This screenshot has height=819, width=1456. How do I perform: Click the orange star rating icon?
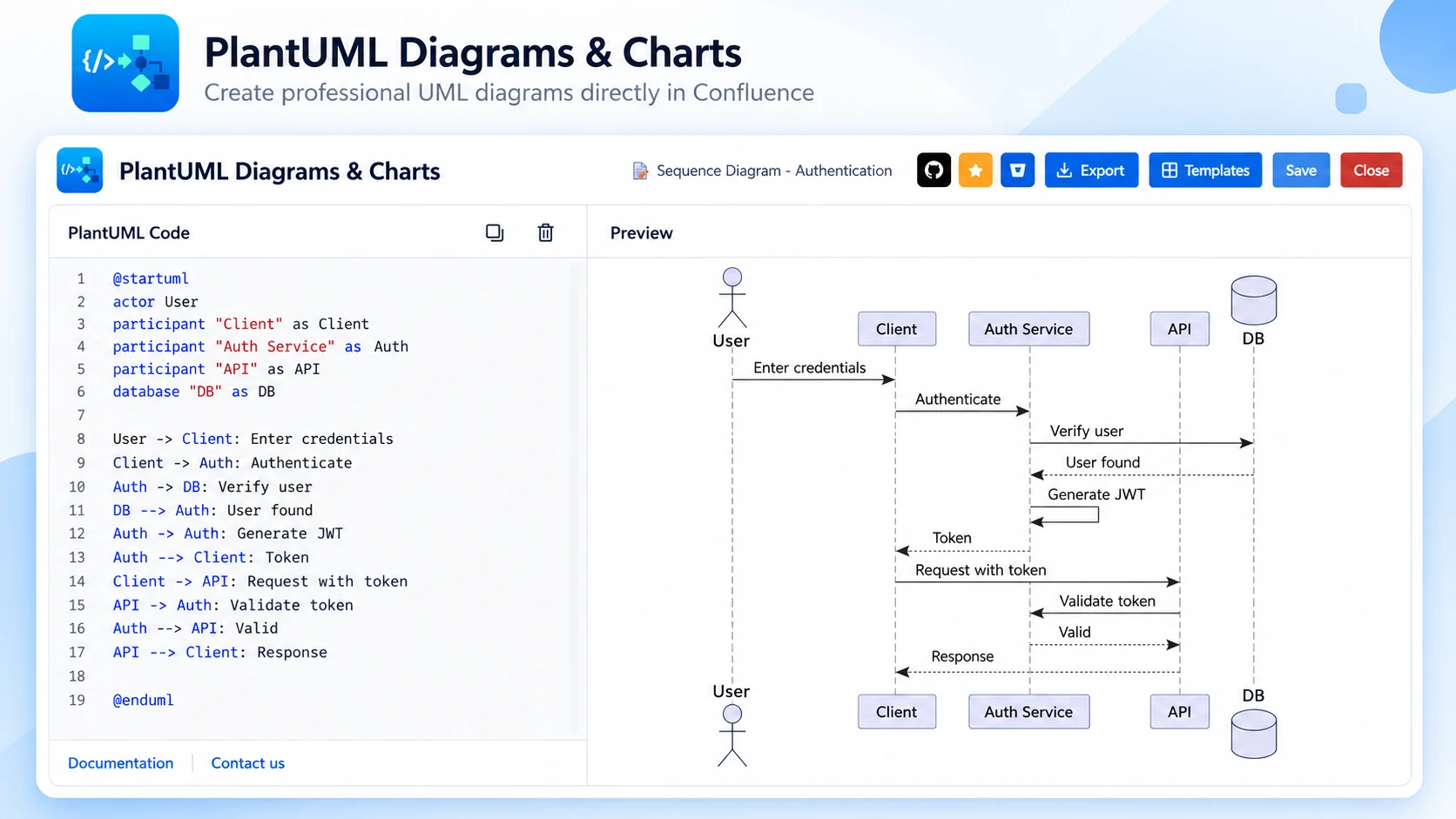[975, 171]
